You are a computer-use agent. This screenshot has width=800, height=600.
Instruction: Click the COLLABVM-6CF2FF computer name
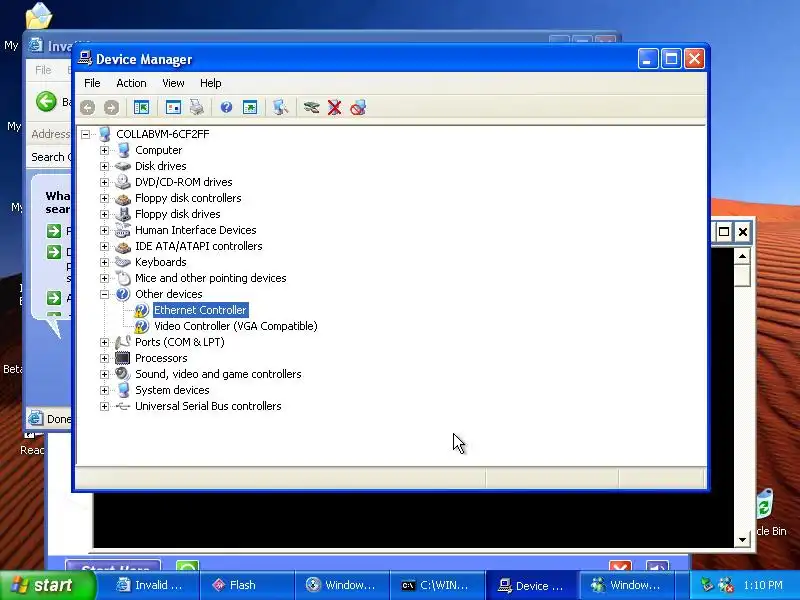(163, 134)
